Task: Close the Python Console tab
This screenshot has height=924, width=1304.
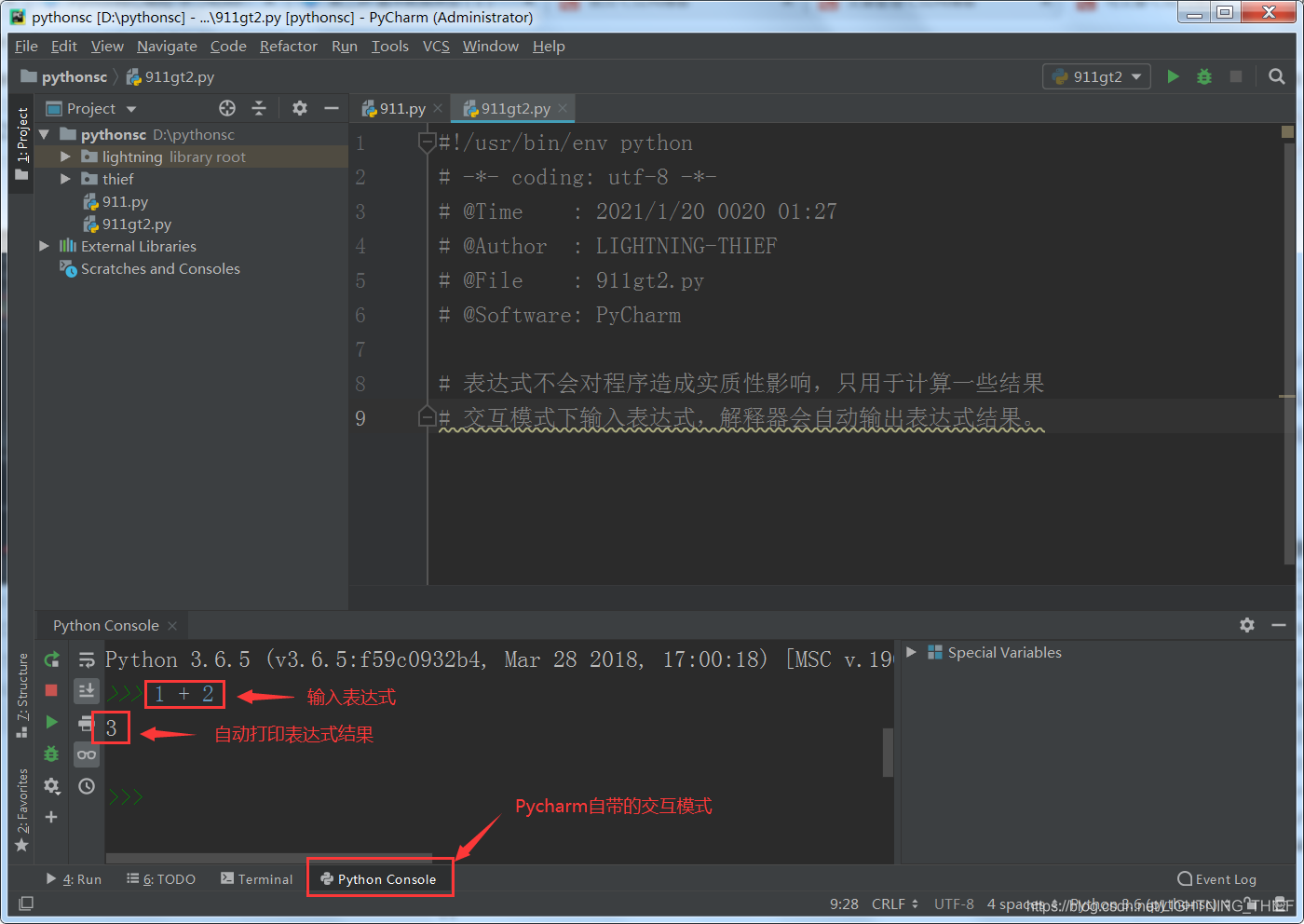Action: coord(172,625)
